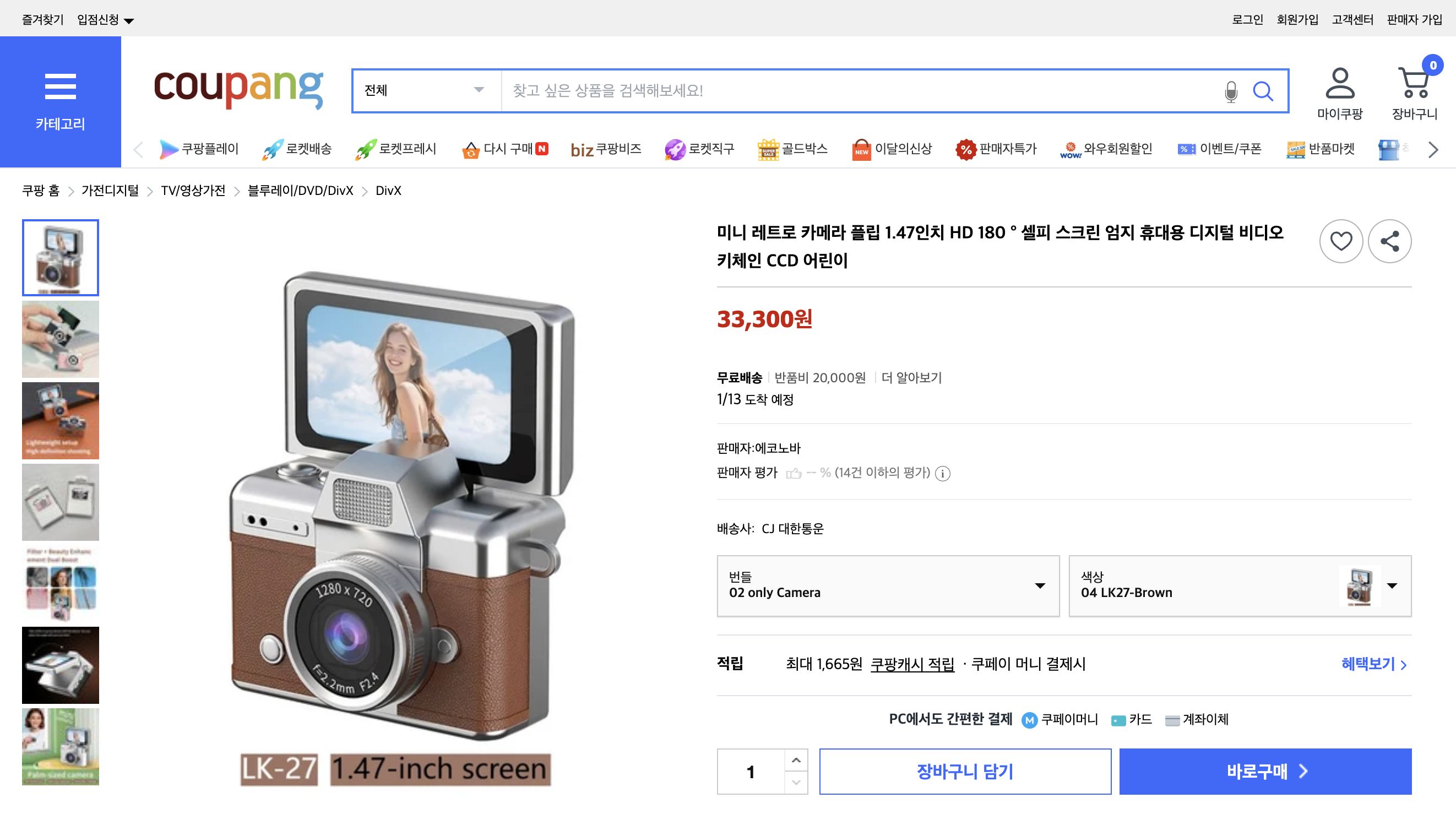Open 로켓프레시 in the nav menu
This screenshot has height=814, width=1456.
pos(367,149)
